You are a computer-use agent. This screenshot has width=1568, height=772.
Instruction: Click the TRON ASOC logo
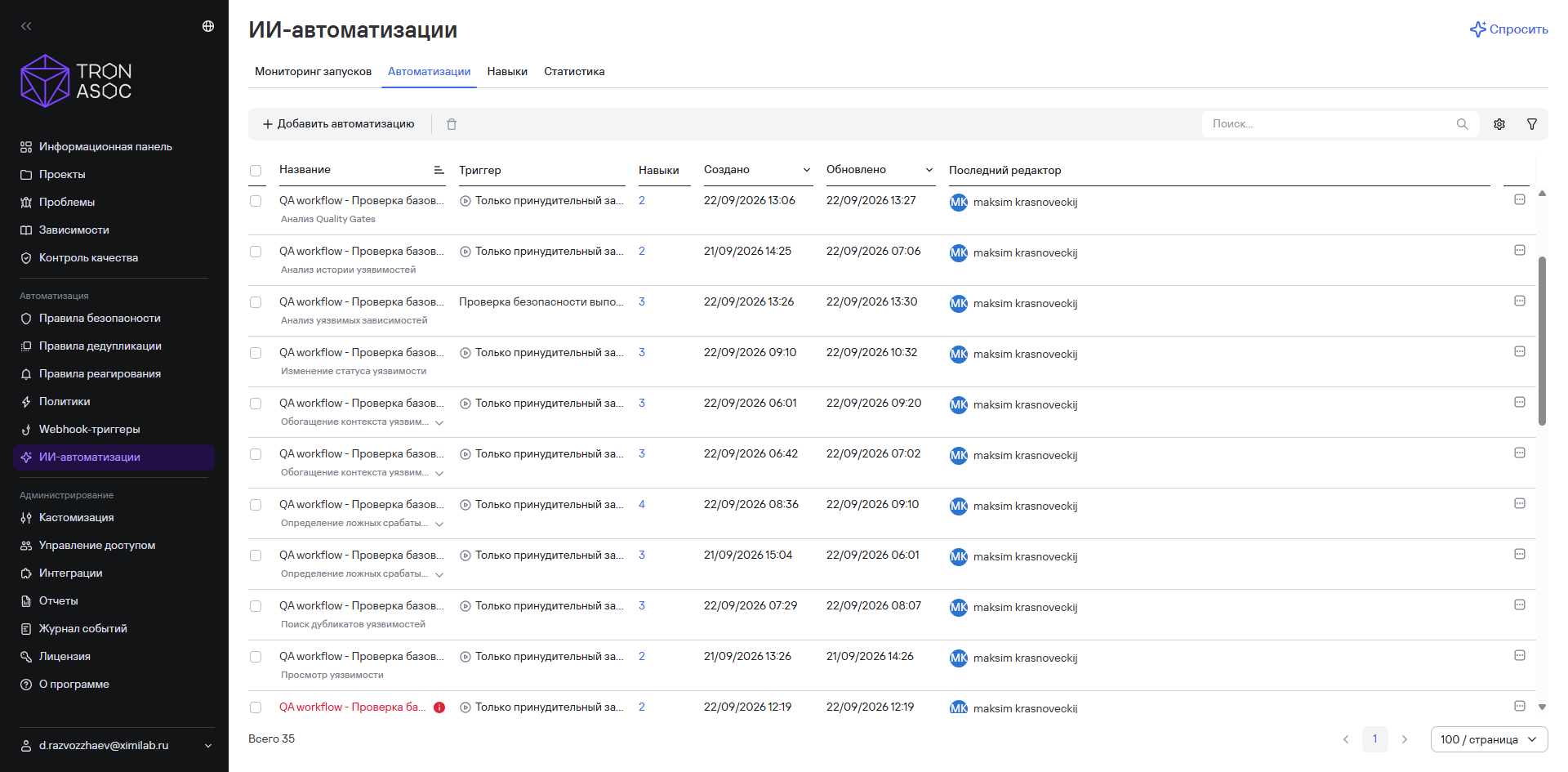[76, 81]
